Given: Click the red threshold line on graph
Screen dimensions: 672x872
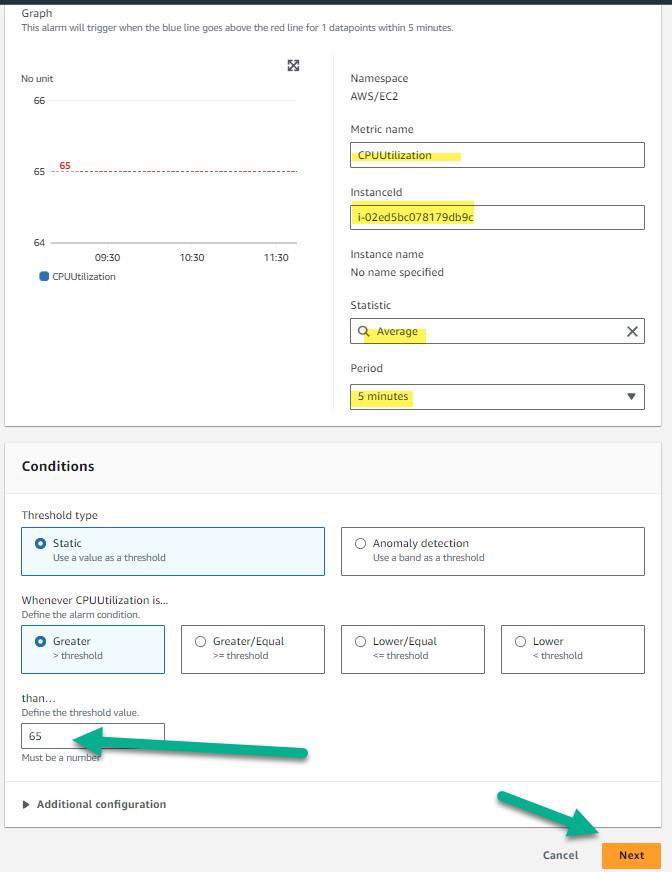Looking at the screenshot, I should (180, 171).
